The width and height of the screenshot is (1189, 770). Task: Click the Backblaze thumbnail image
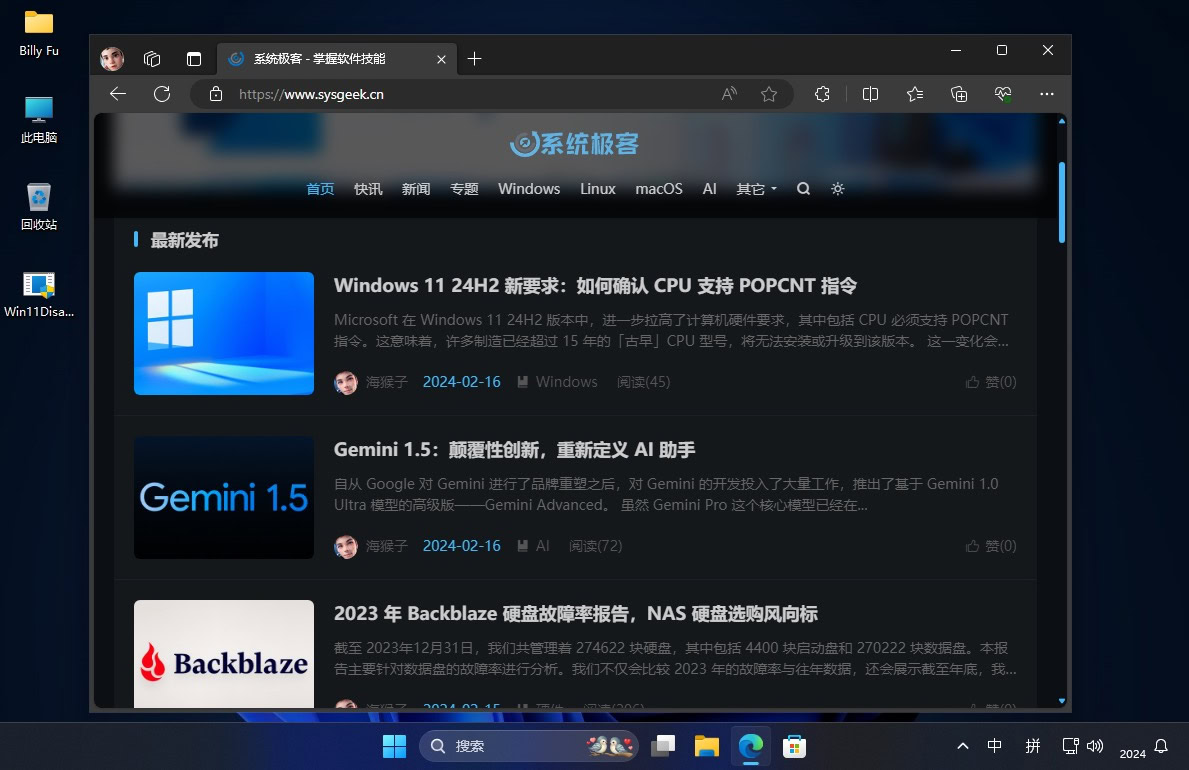point(224,654)
